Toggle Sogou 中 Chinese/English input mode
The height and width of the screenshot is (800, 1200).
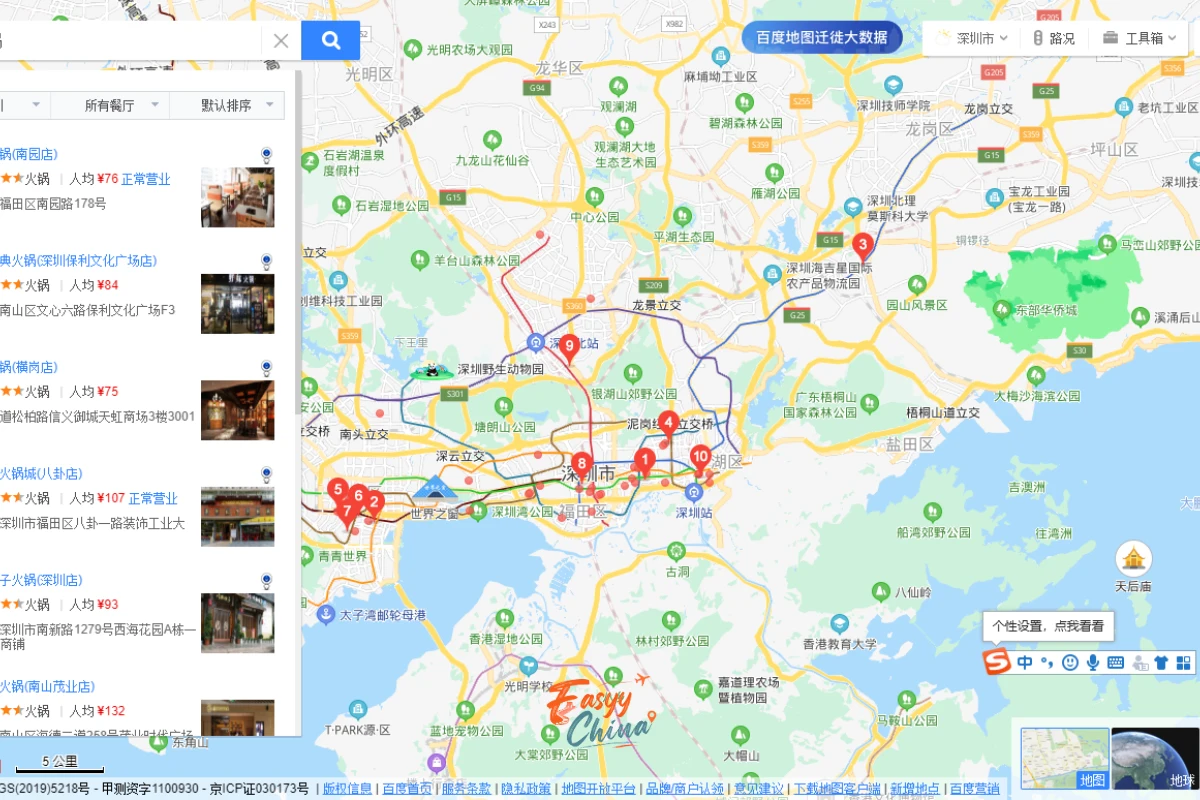(x=1024, y=663)
